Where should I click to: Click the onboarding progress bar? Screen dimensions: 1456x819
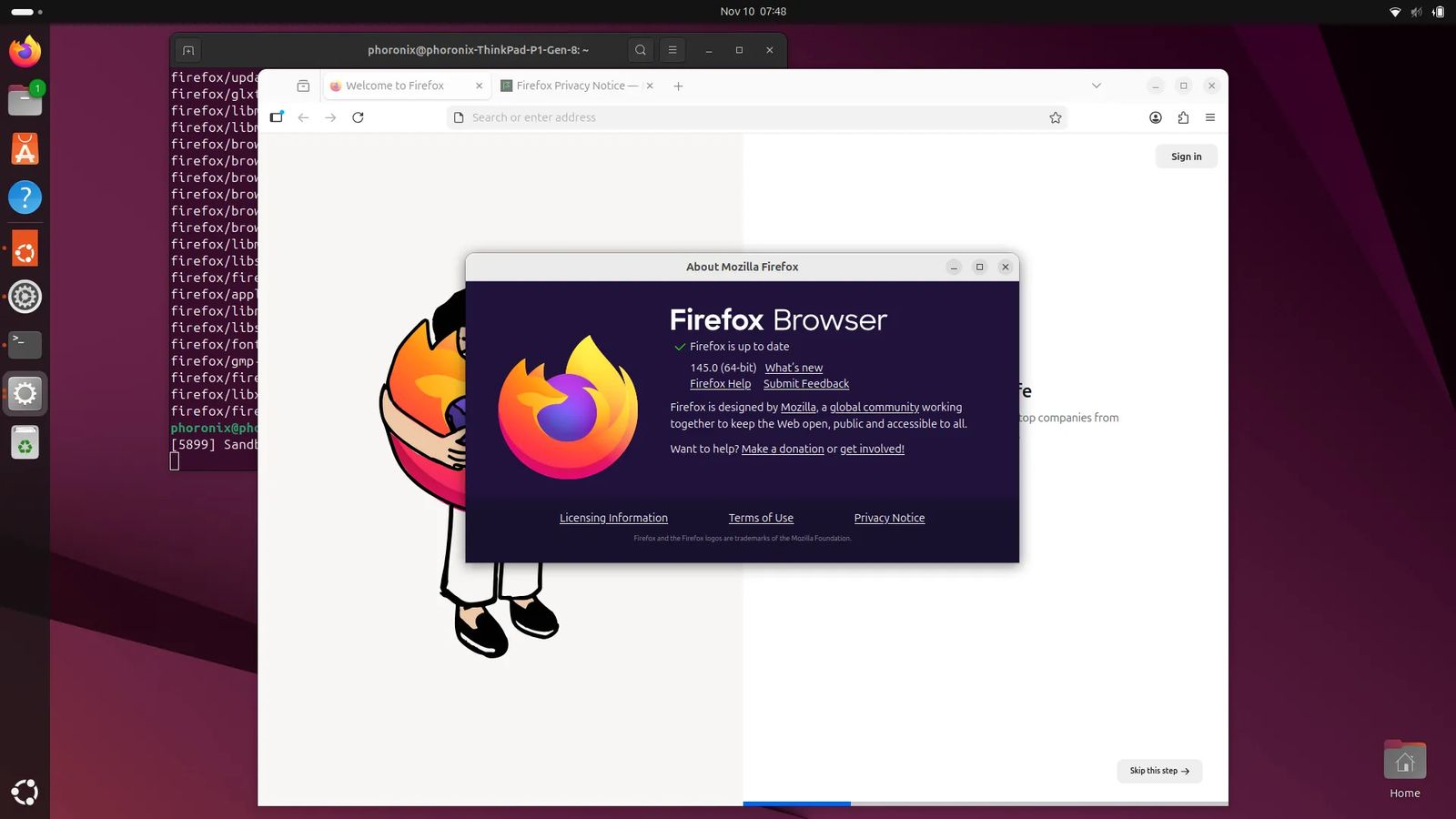pyautogui.click(x=796, y=804)
